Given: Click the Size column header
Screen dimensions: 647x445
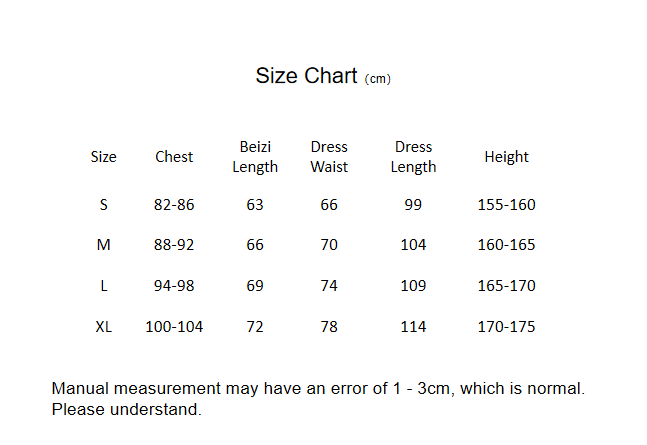Looking at the screenshot, I should click(103, 157).
